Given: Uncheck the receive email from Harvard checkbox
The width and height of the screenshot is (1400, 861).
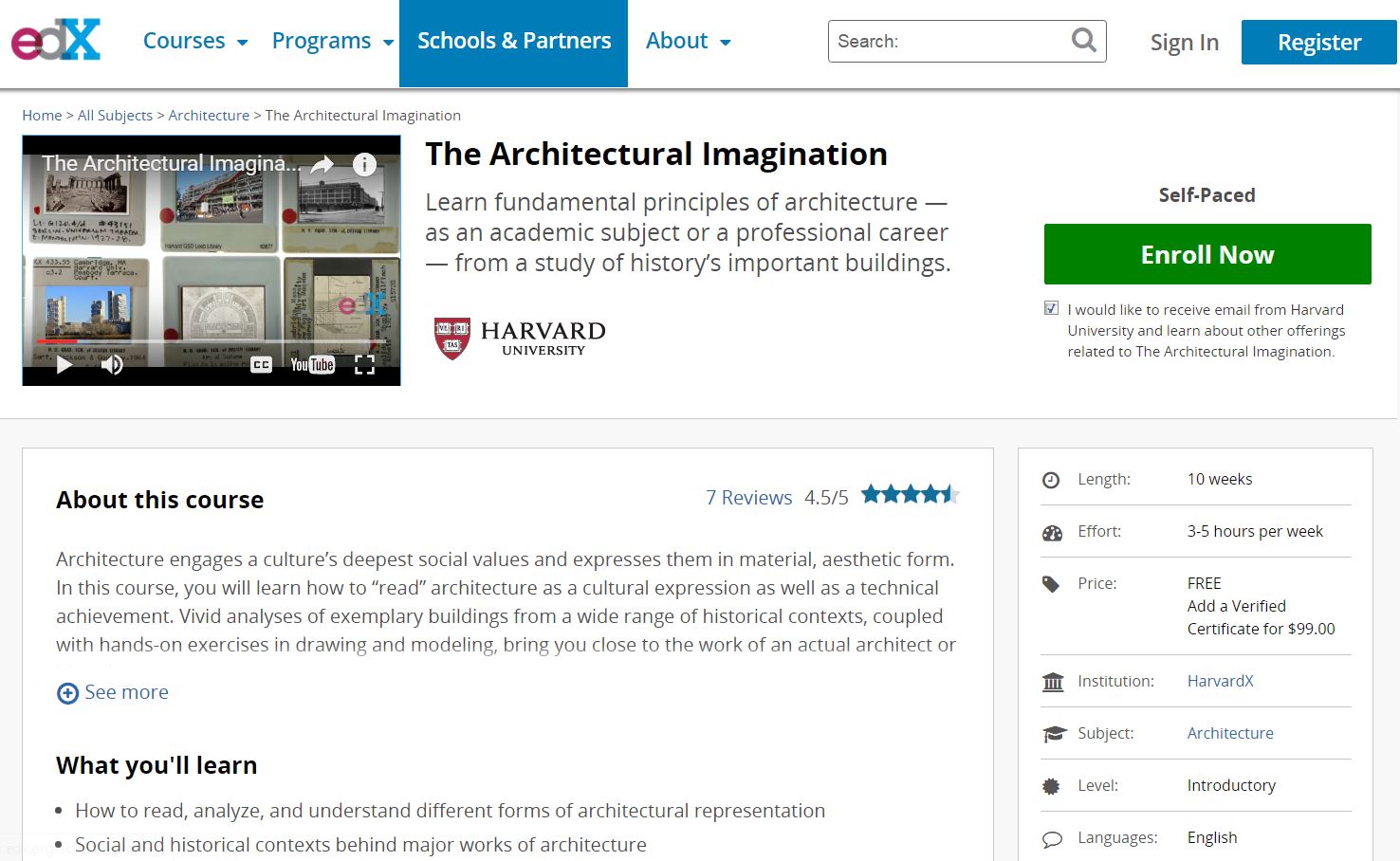Looking at the screenshot, I should coord(1051,308).
